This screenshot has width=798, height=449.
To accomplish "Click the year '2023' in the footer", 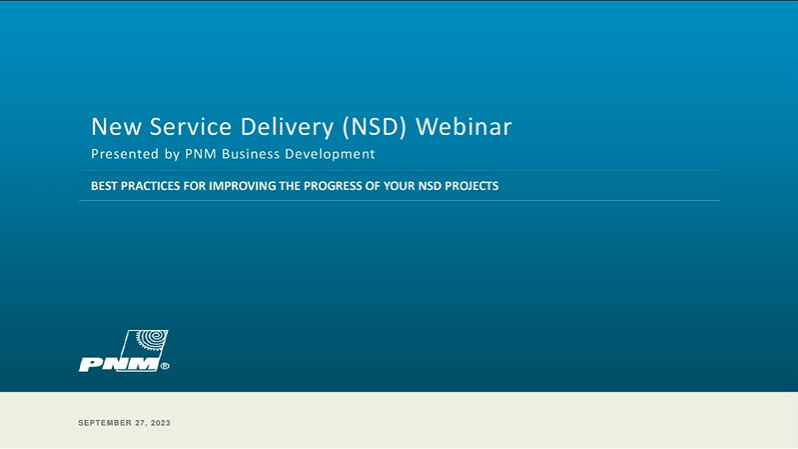I will [x=160, y=423].
